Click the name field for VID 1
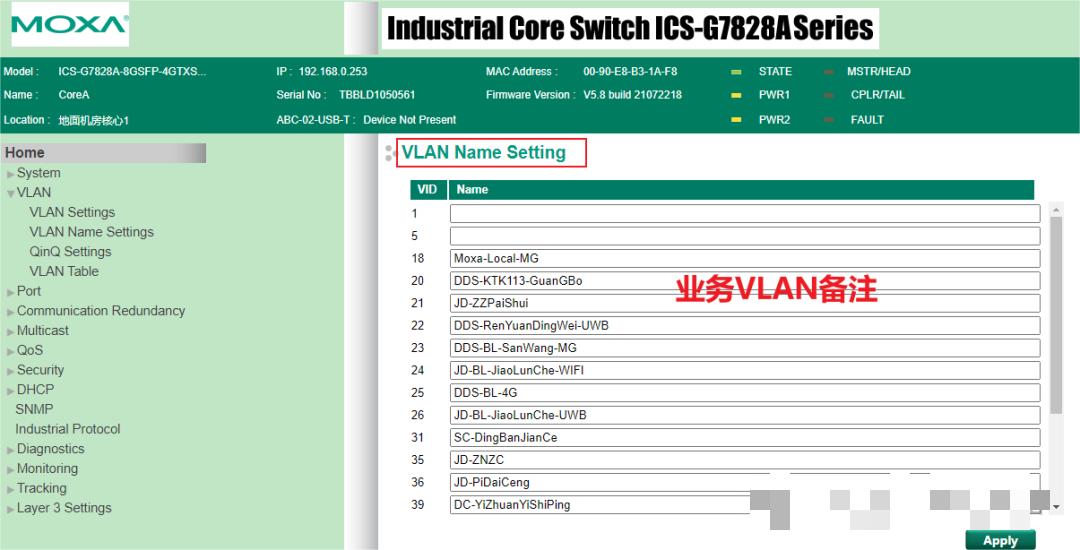1080x550 pixels. click(745, 213)
